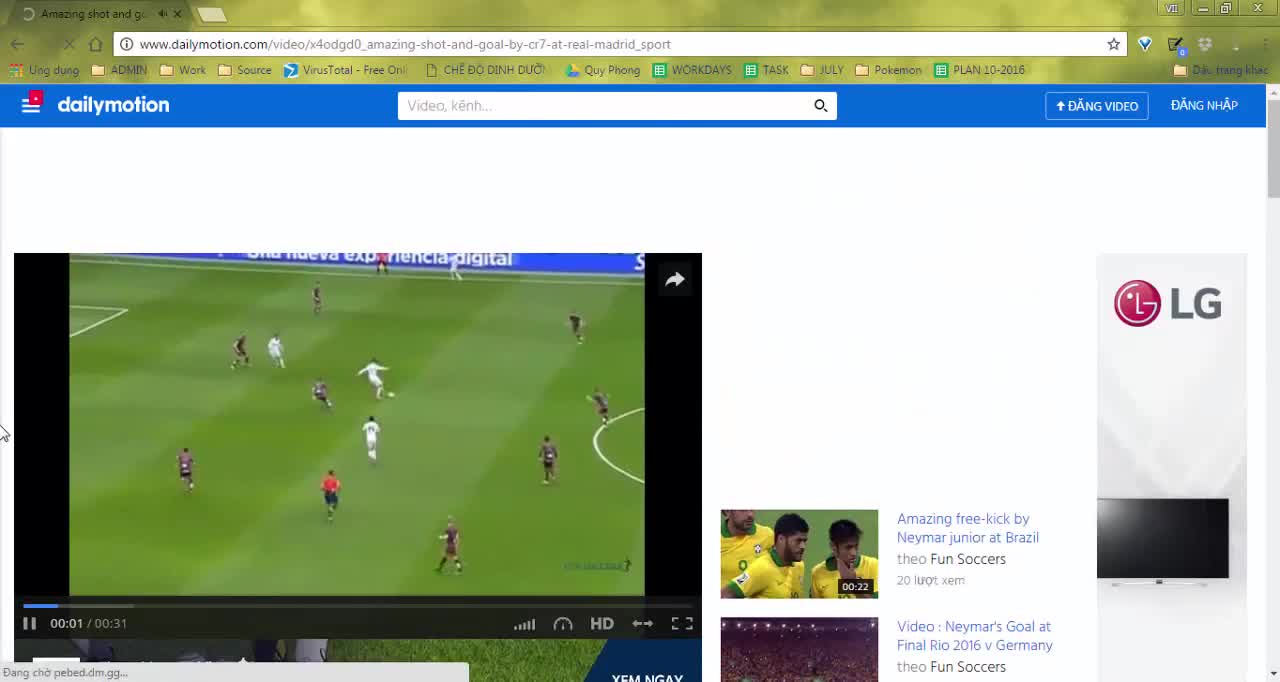1280x682 pixels.
Task: Click the share arrow on the video
Action: (x=675, y=280)
